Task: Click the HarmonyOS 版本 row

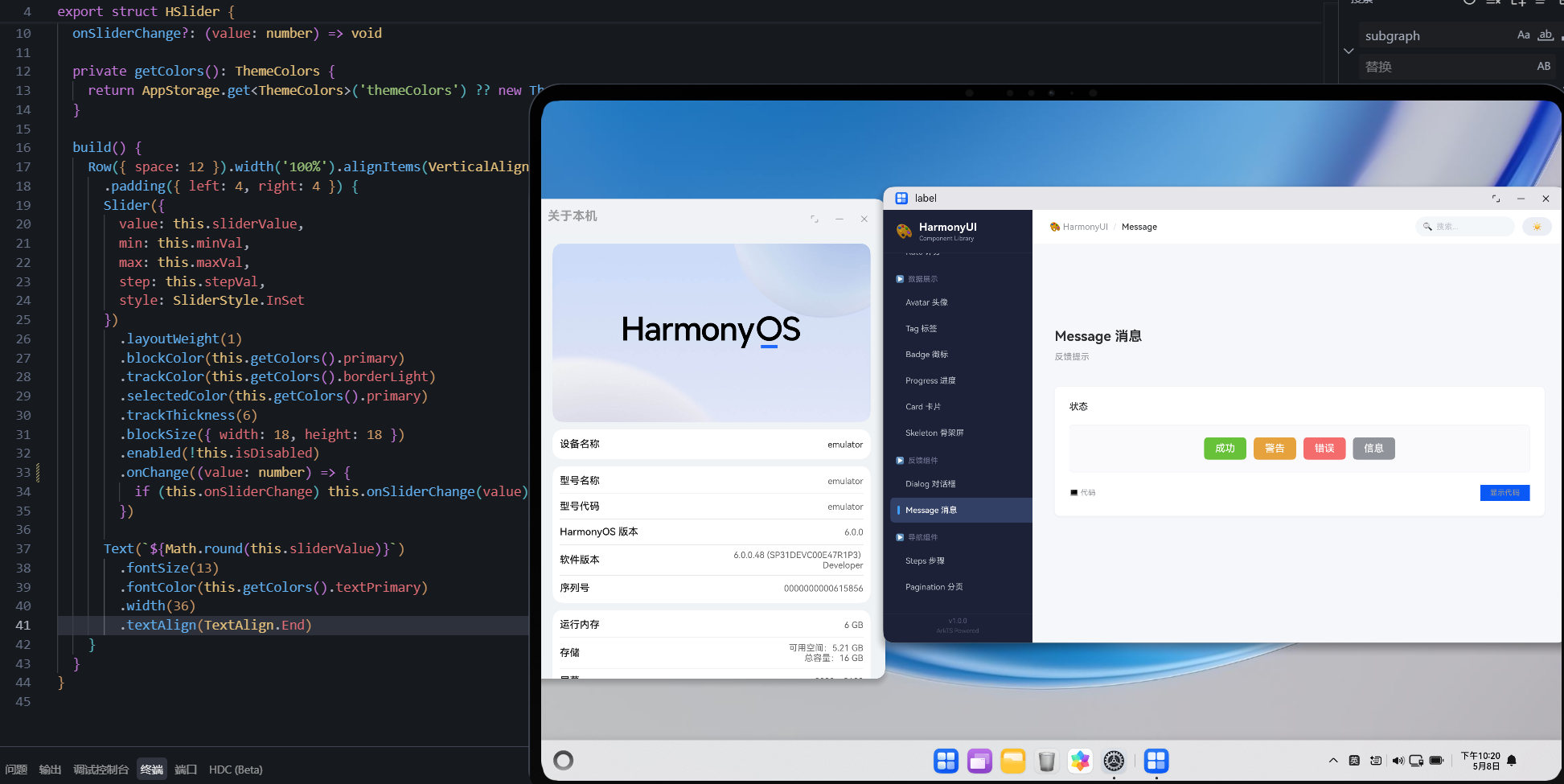Action: [x=712, y=532]
